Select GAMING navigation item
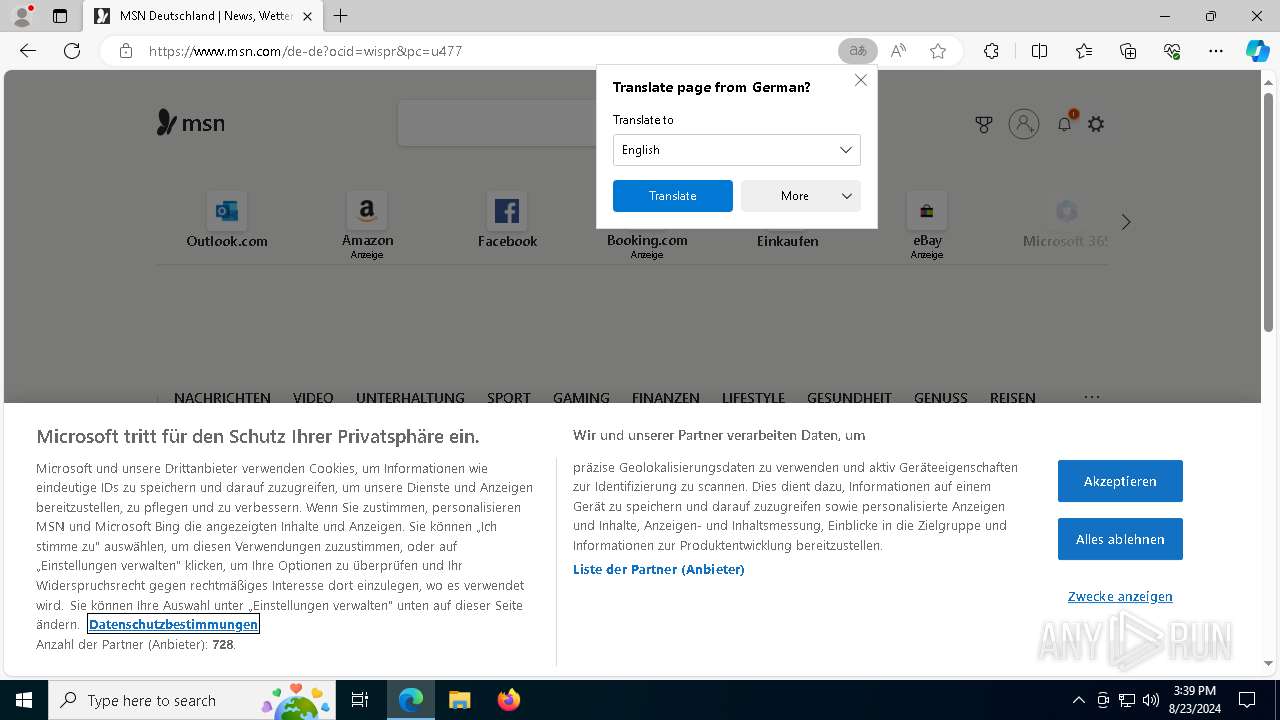This screenshot has width=1280, height=720. 581,397
